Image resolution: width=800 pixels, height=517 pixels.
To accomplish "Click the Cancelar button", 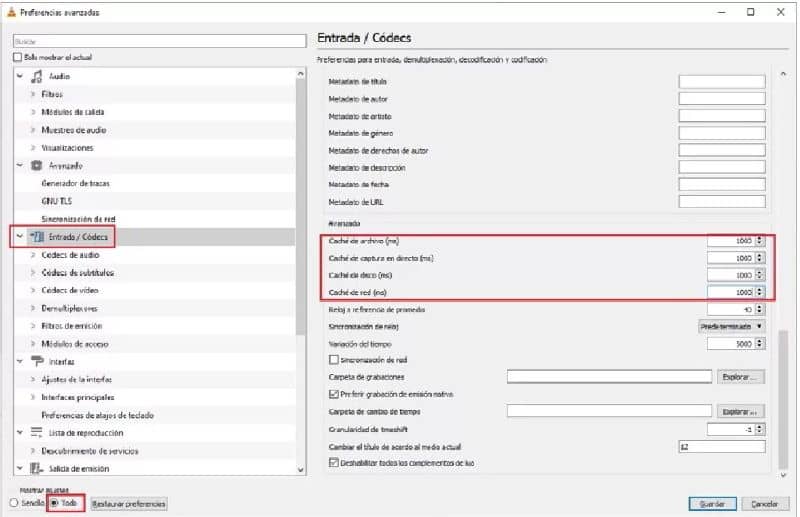I will click(764, 504).
